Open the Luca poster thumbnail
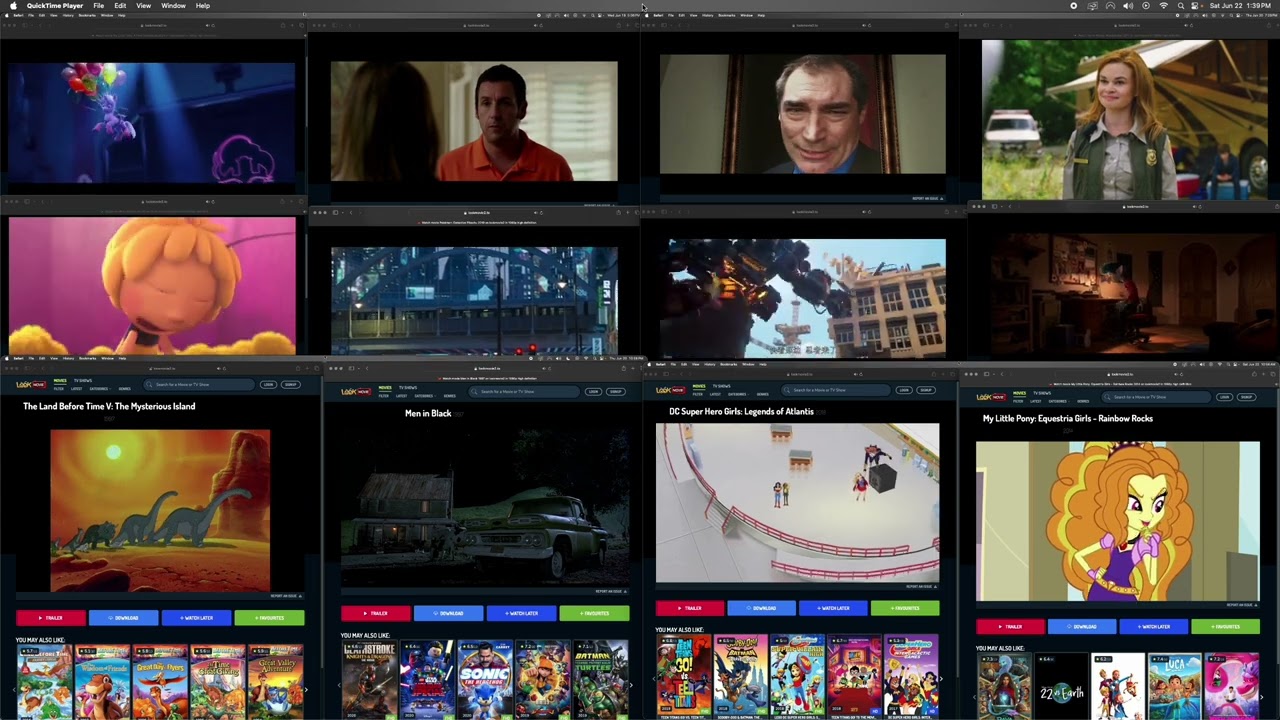This screenshot has width=1280, height=720. pyautogui.click(x=1175, y=687)
